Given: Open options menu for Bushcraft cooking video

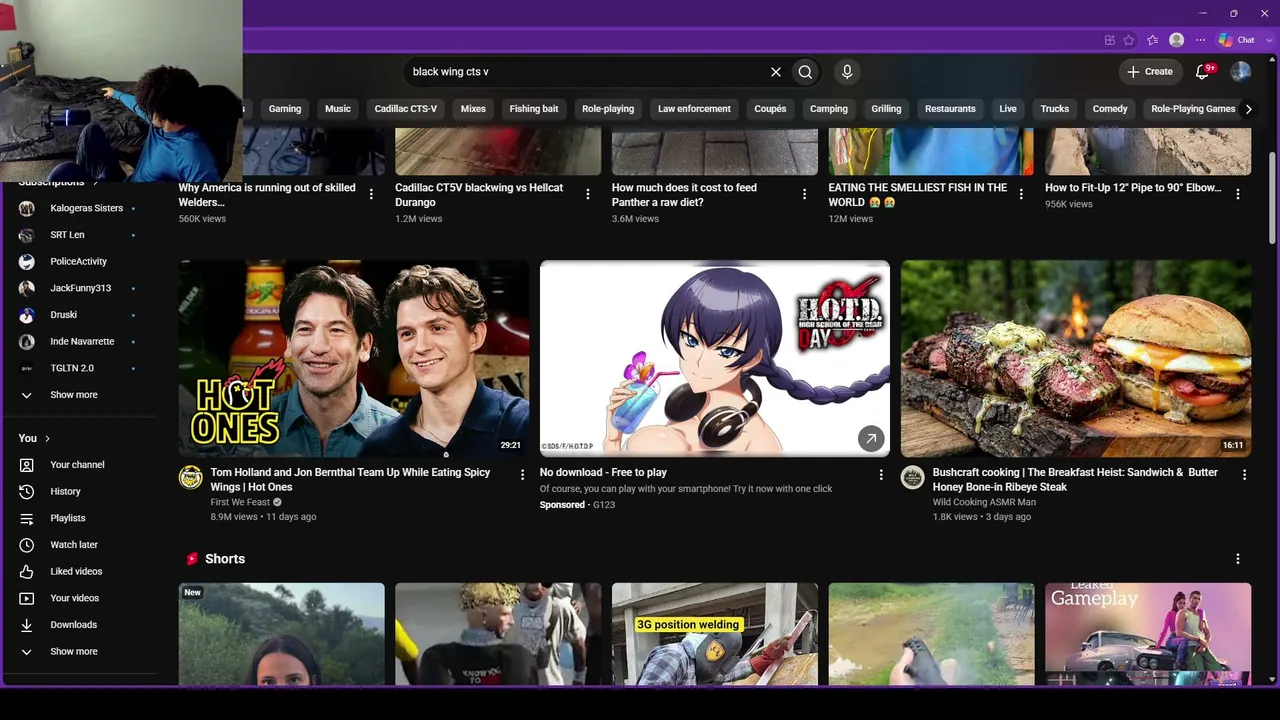Looking at the screenshot, I should (x=1244, y=475).
